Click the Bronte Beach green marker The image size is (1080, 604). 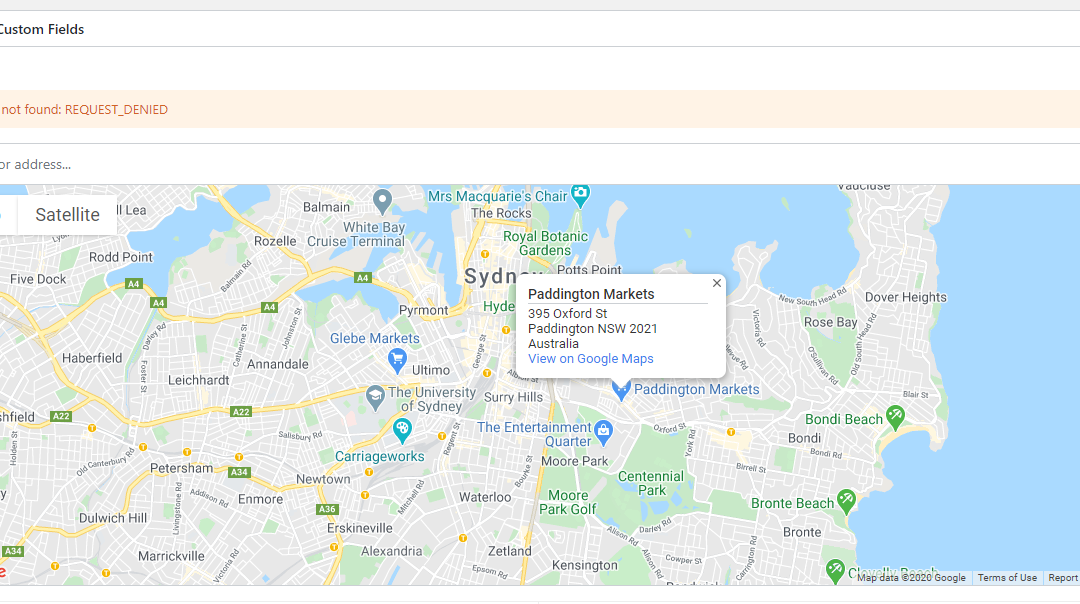coord(846,501)
